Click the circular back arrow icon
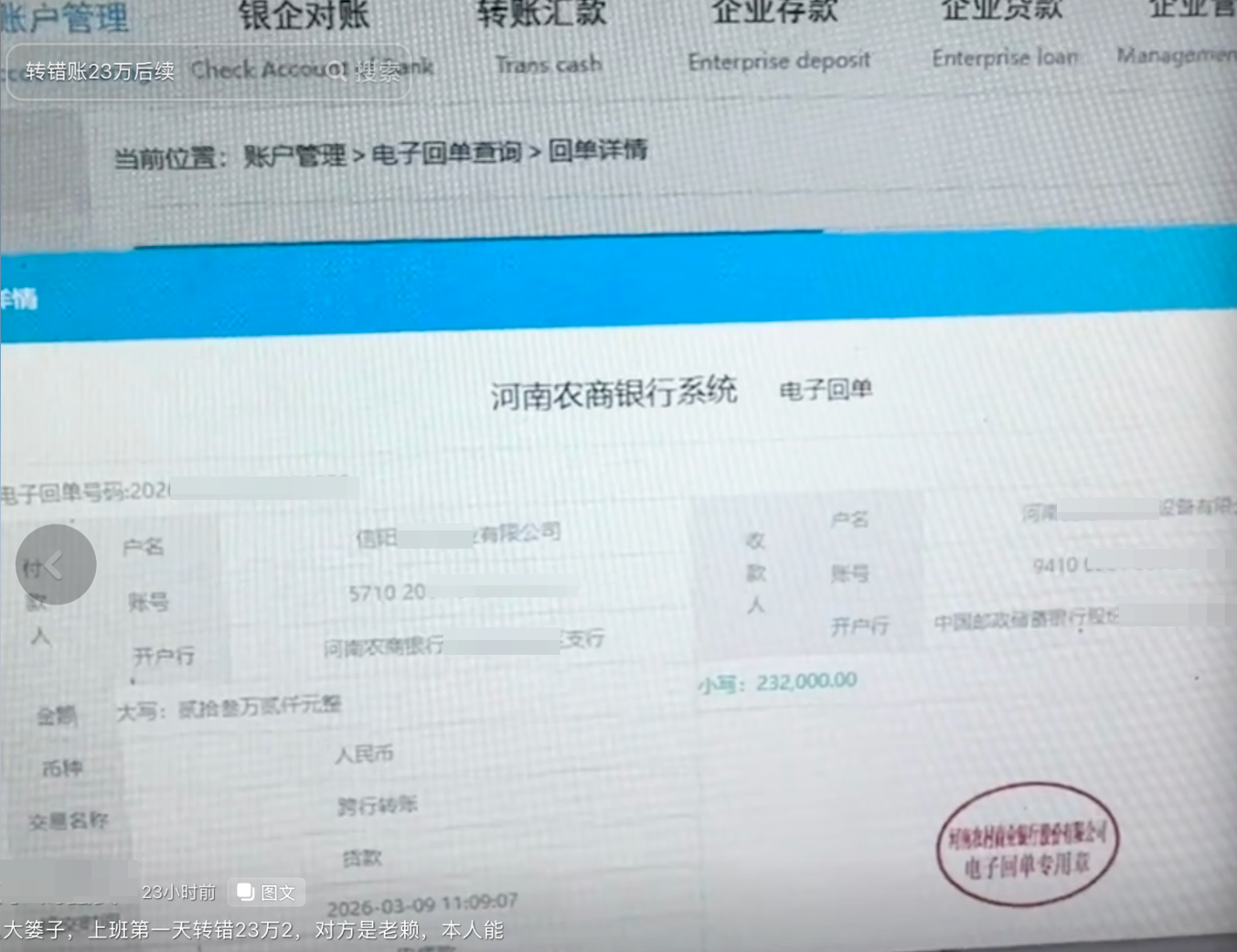 tap(56, 564)
